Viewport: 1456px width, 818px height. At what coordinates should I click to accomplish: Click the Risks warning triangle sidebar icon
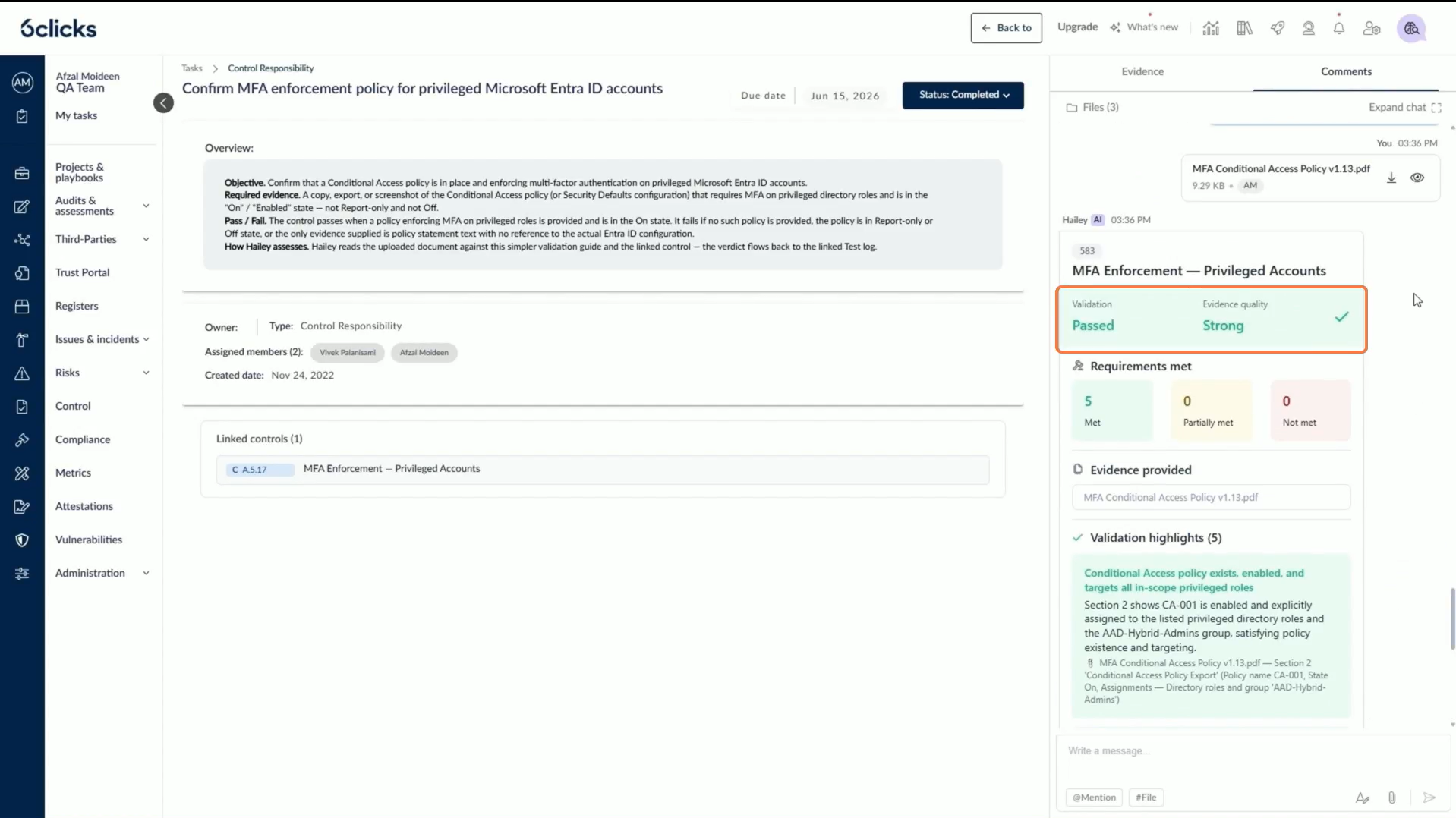[x=22, y=373]
